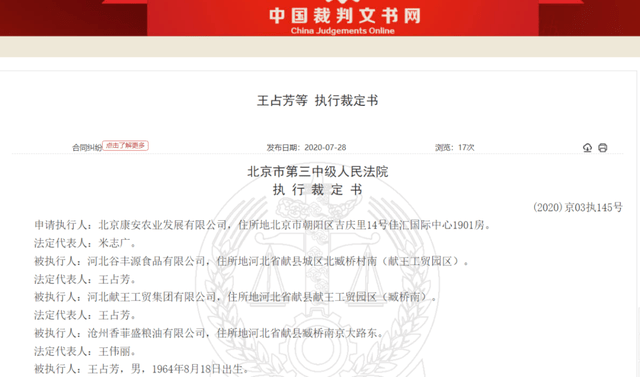This screenshot has height=377, width=640.
Task: Click the title 王占芳等 执行裁定书
Action: 318,101
